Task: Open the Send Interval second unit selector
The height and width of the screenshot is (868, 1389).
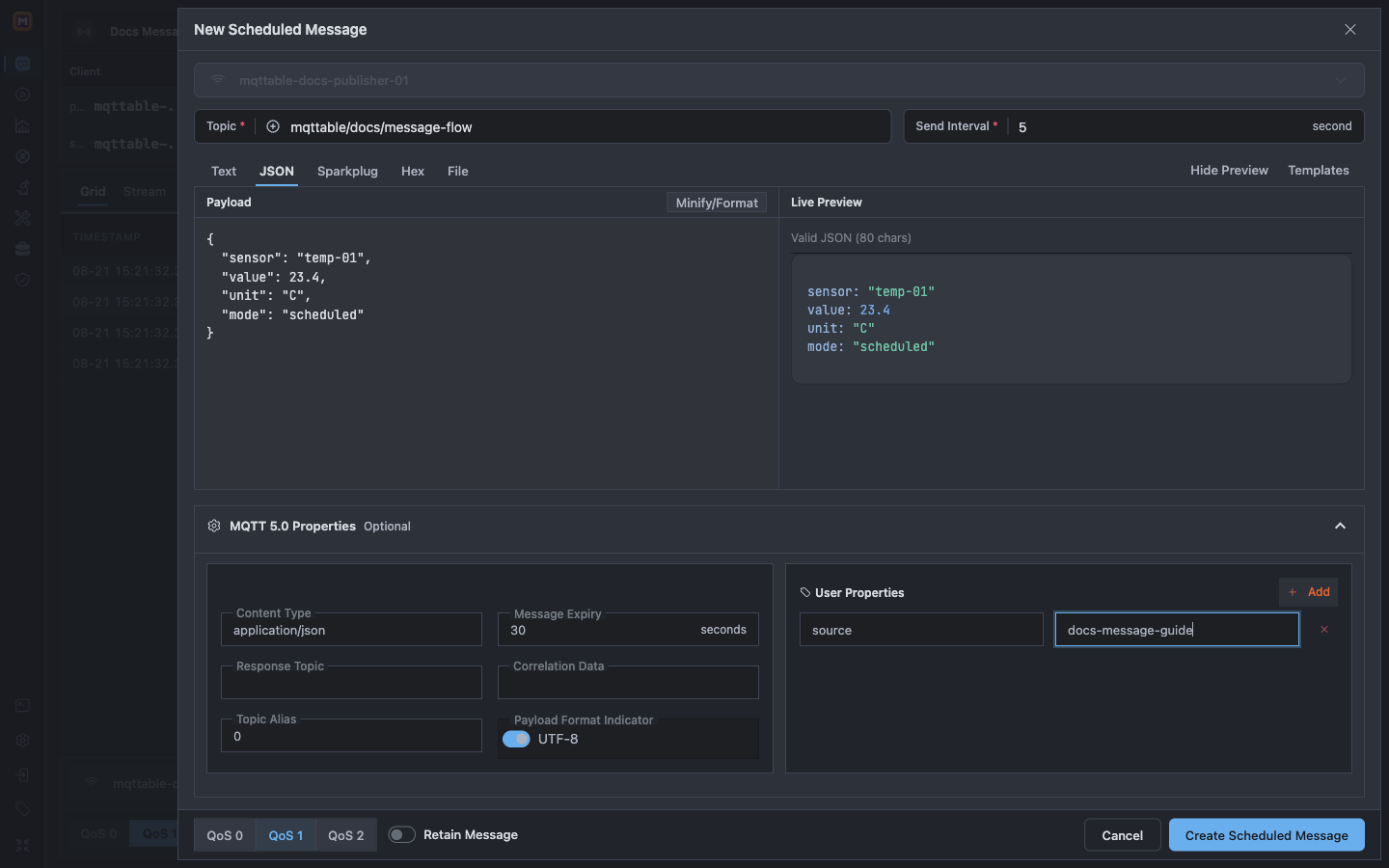Action: pos(1332,126)
